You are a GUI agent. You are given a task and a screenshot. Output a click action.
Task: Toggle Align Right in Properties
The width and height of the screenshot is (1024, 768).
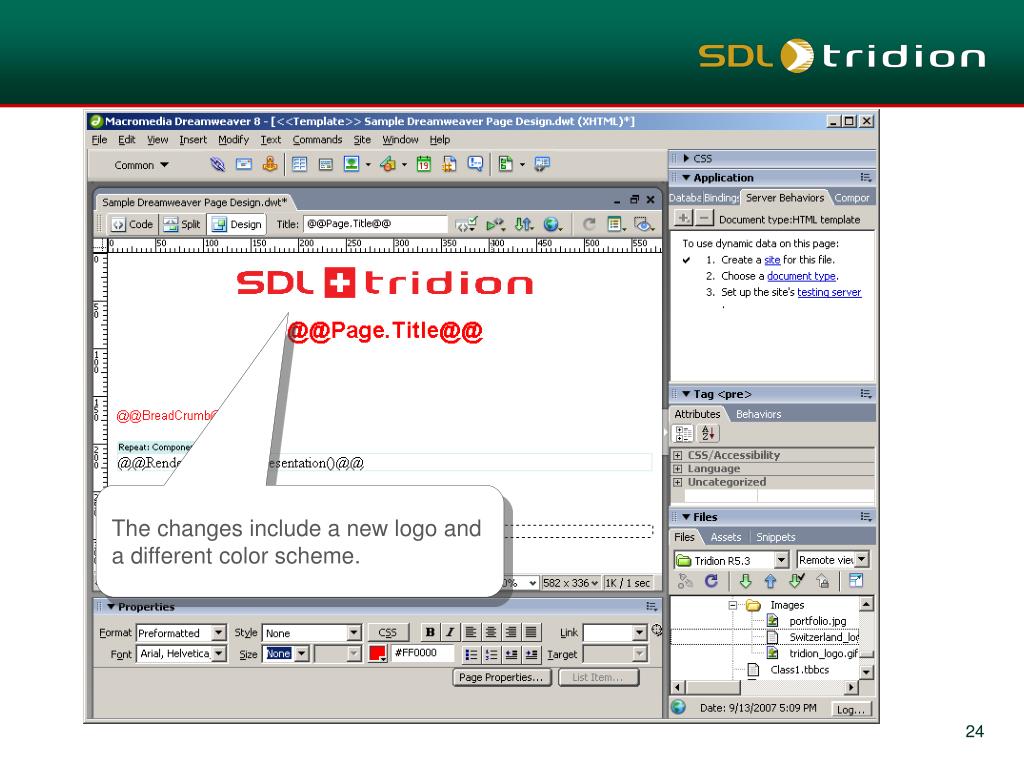coord(511,632)
